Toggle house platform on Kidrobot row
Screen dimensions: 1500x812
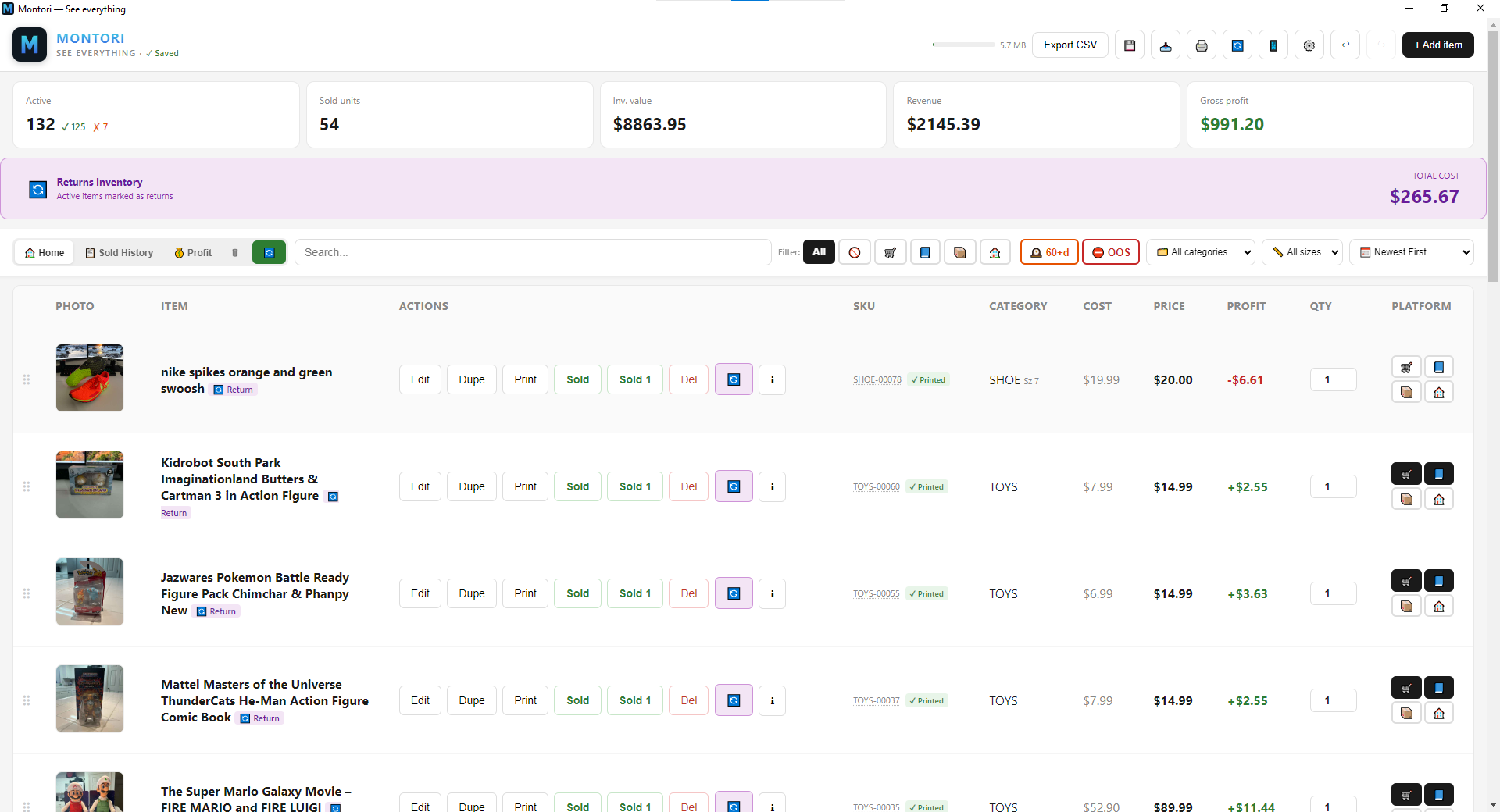[x=1439, y=500]
